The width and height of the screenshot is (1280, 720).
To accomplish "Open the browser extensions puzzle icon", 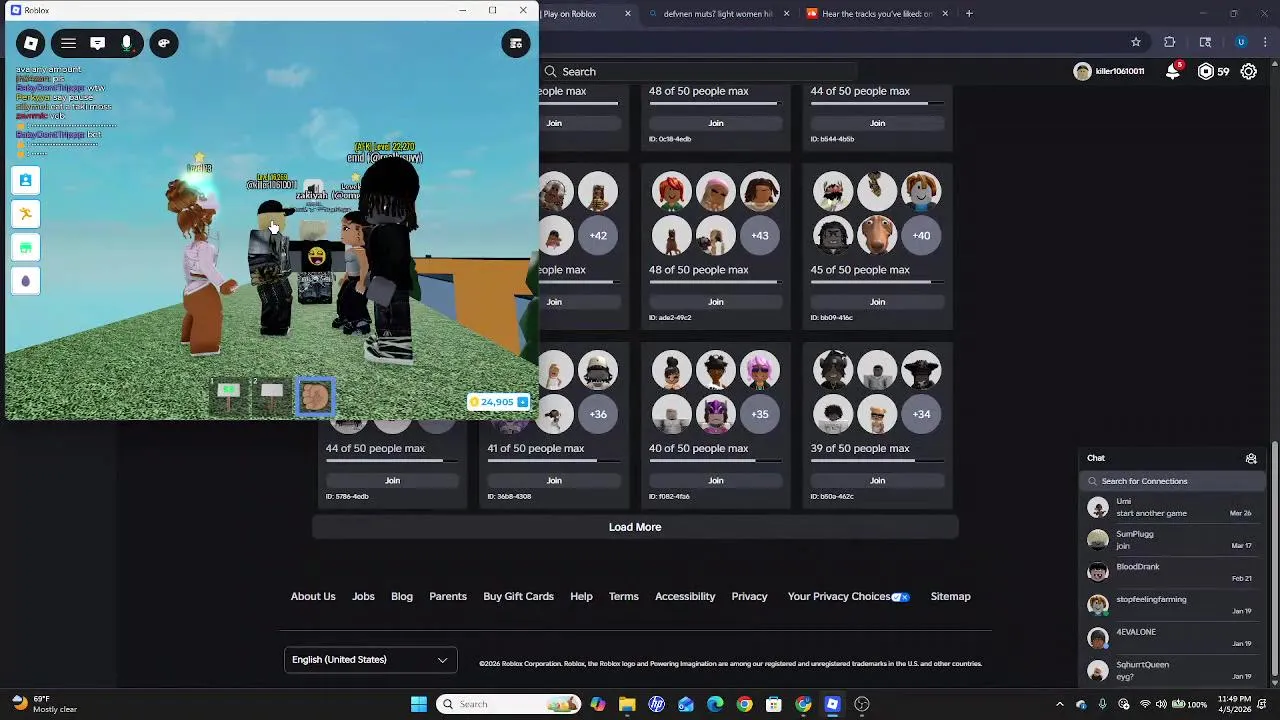I will 1170,42.
